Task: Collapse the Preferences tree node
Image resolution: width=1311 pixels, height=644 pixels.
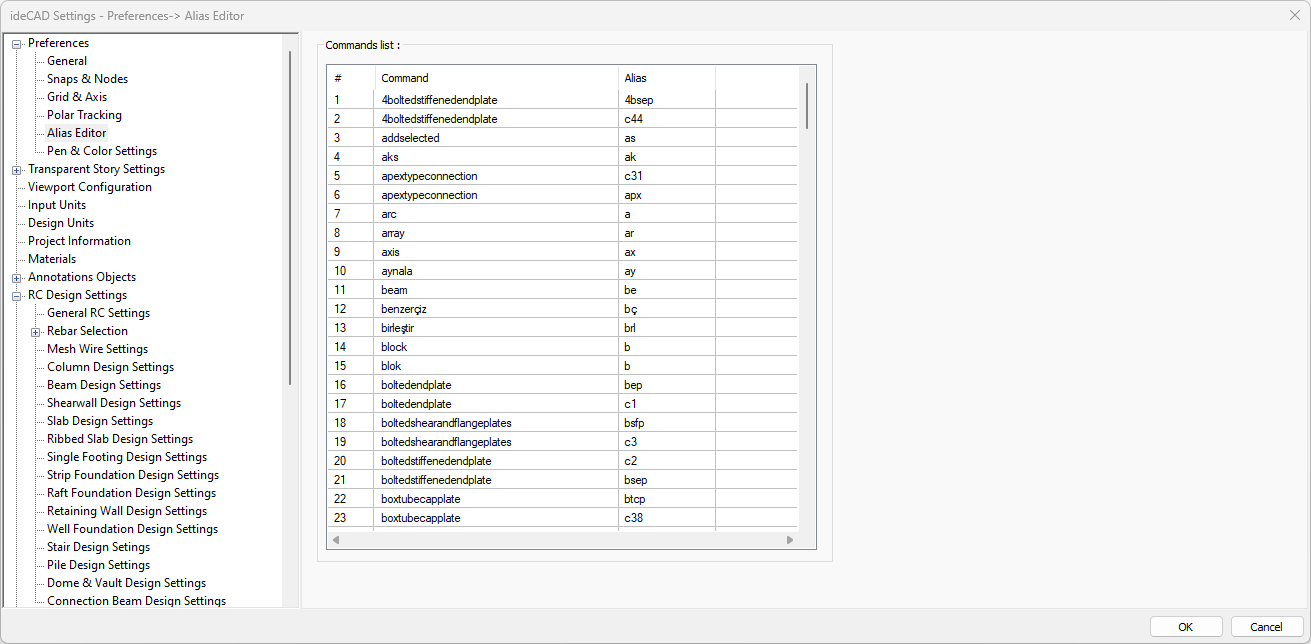Action: (17, 43)
